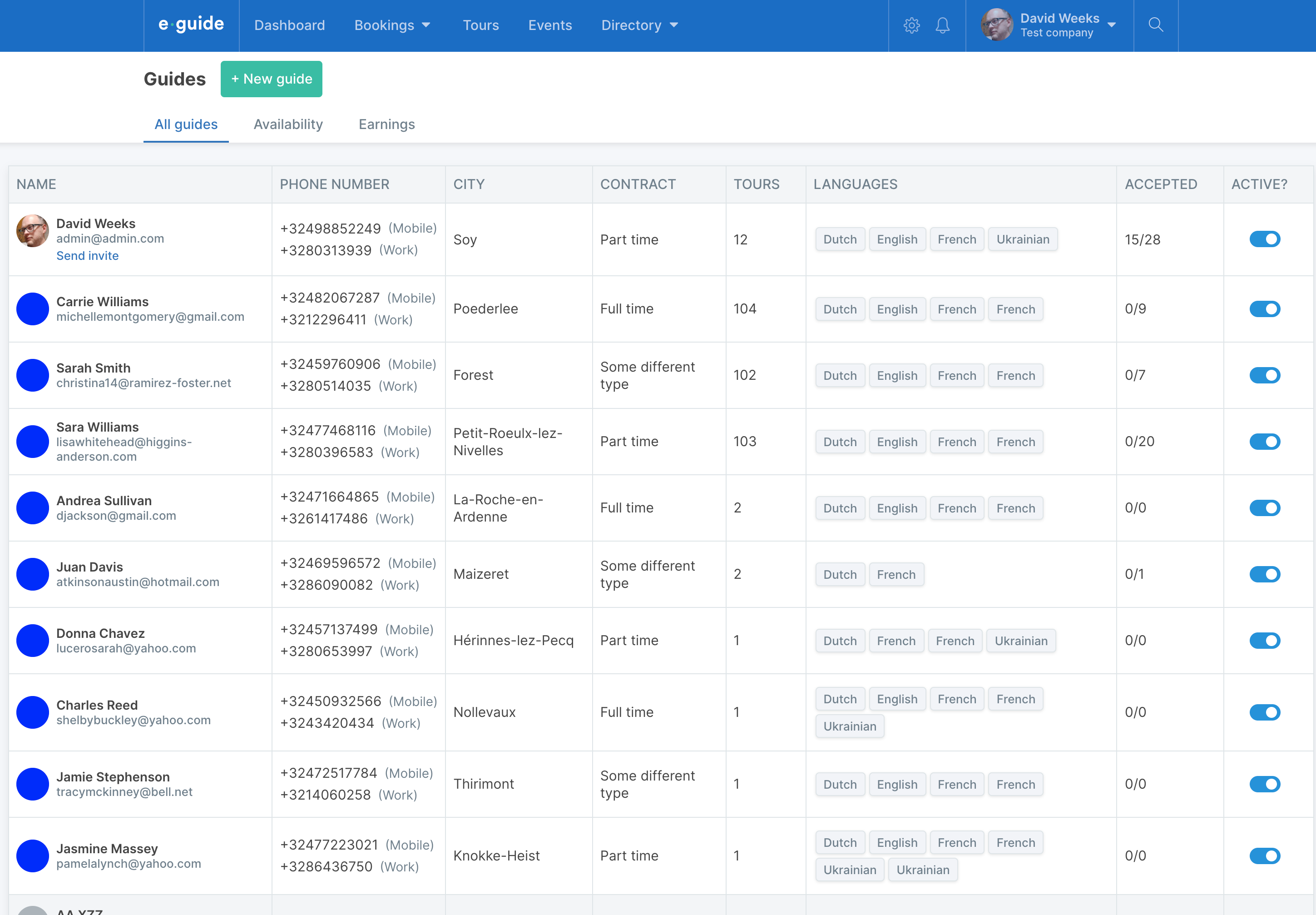Click Jasmine Massey's blue avatar circle

click(33, 856)
